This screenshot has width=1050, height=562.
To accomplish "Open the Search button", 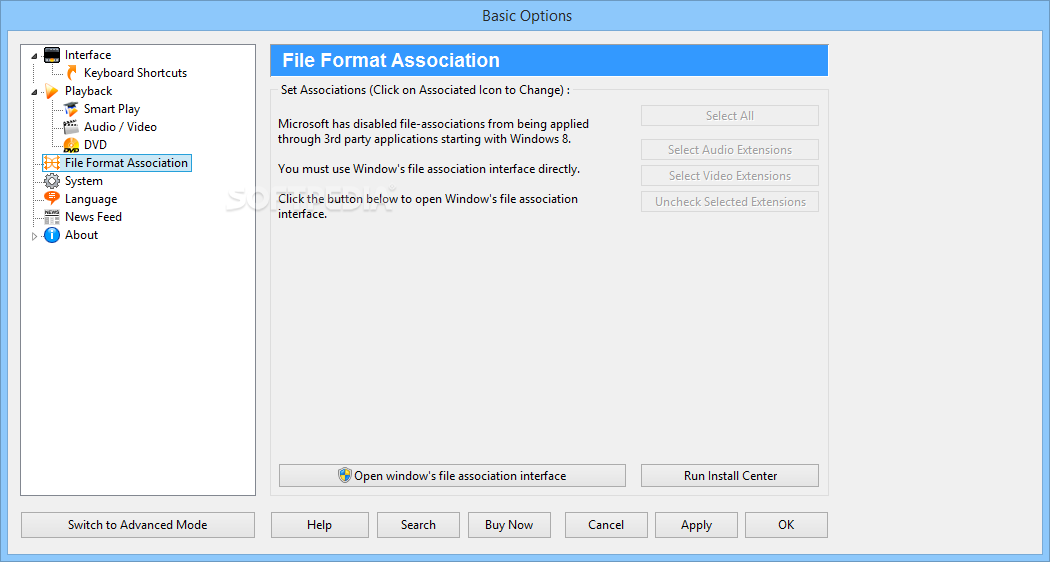I will tap(418, 525).
